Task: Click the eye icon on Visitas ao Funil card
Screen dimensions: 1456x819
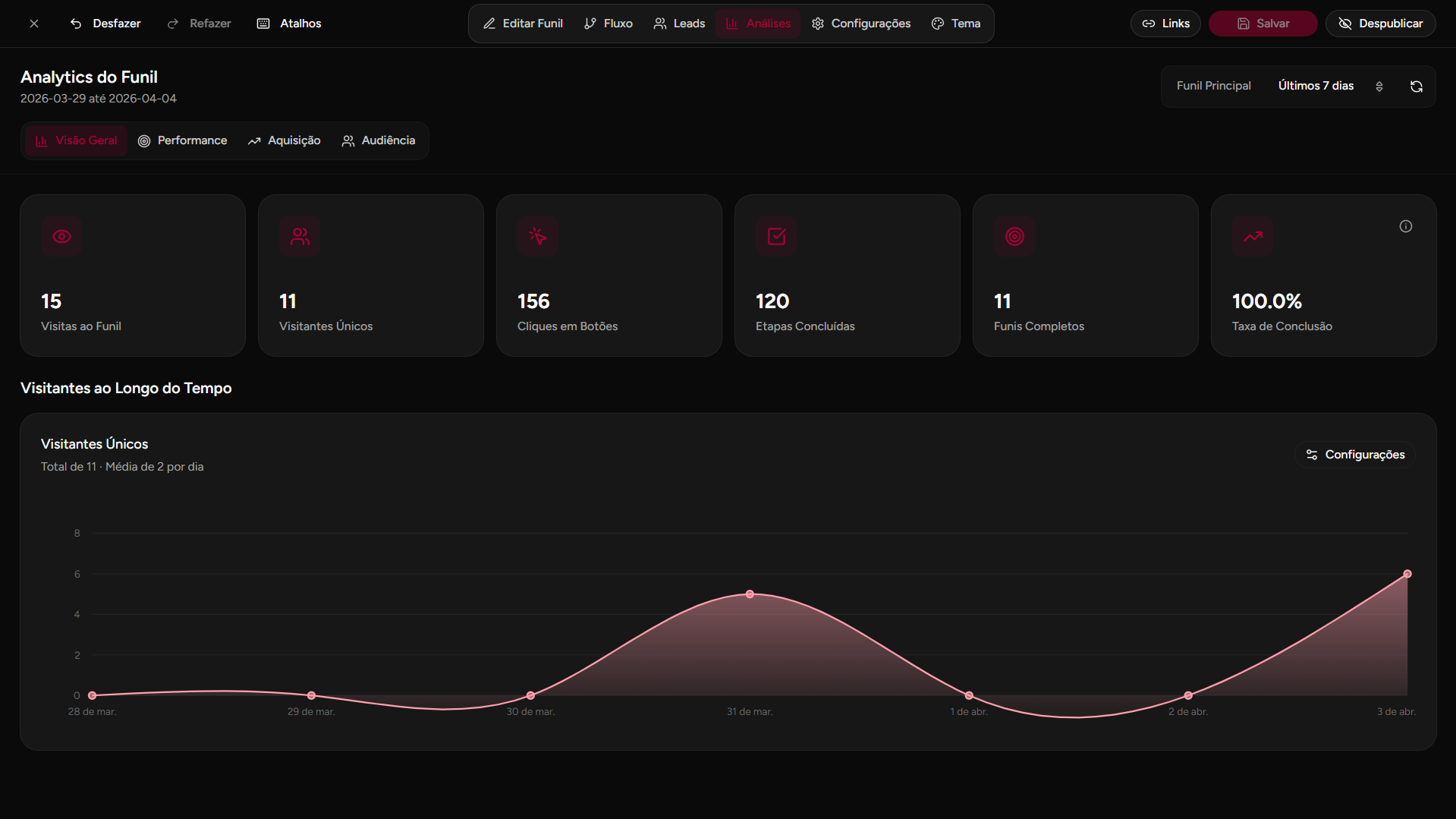Action: point(61,236)
